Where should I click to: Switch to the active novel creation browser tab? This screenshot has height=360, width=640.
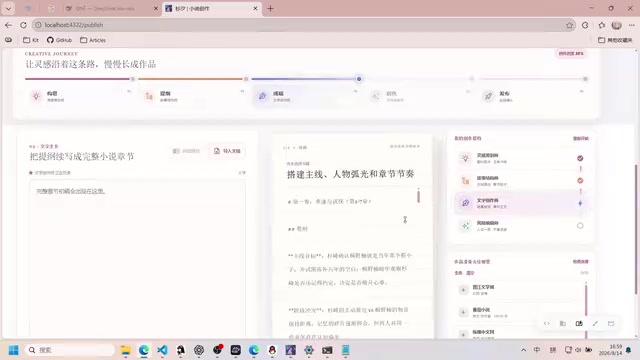[211, 8]
